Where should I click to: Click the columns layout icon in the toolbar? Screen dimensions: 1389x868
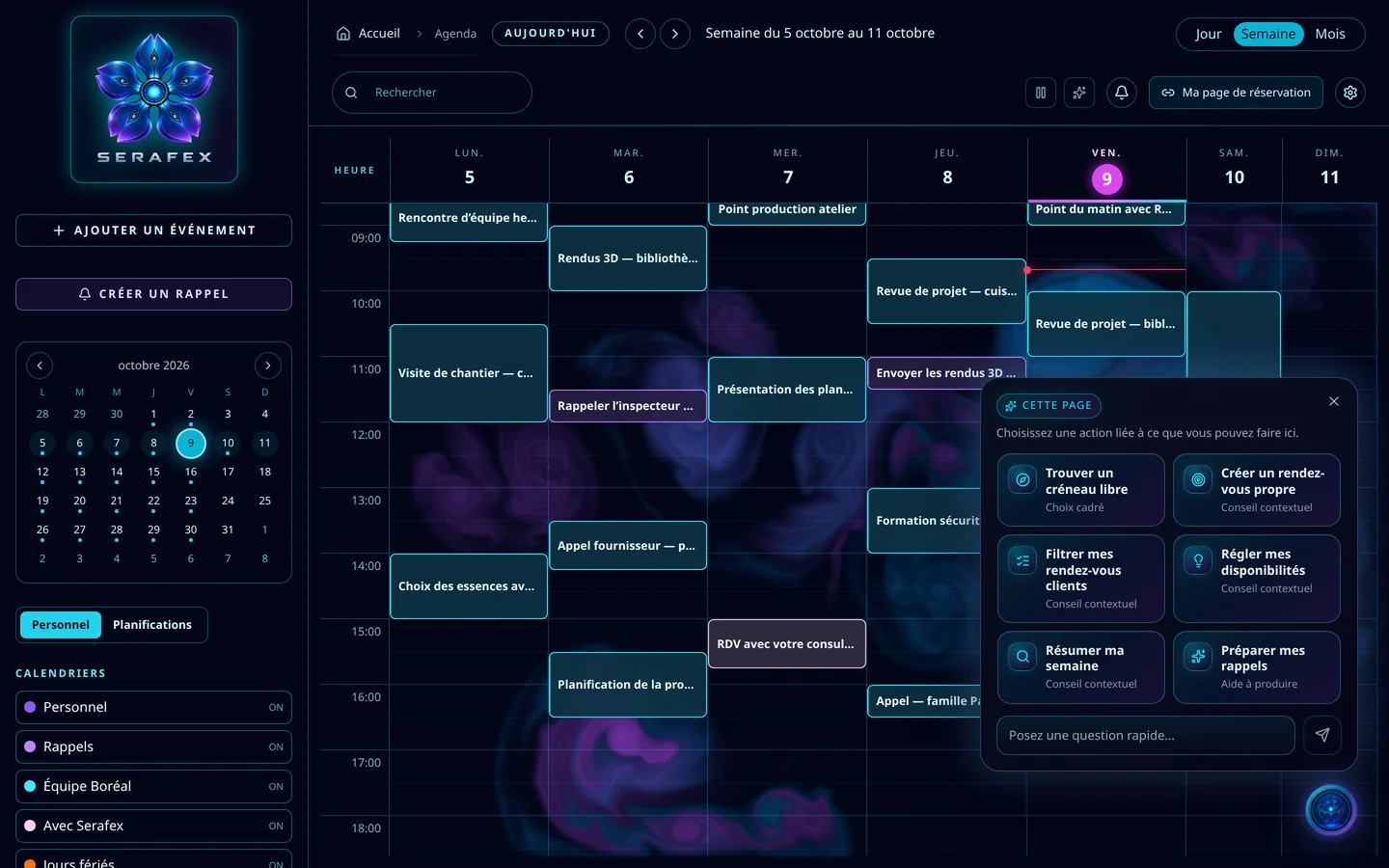pos(1041,93)
